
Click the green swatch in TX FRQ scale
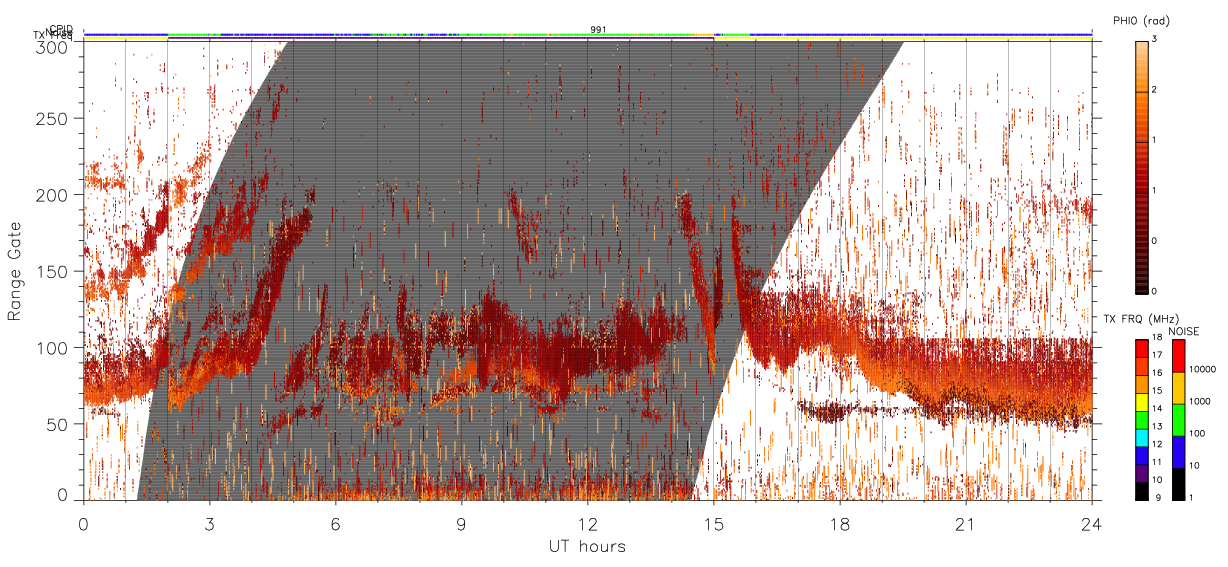coord(1141,419)
